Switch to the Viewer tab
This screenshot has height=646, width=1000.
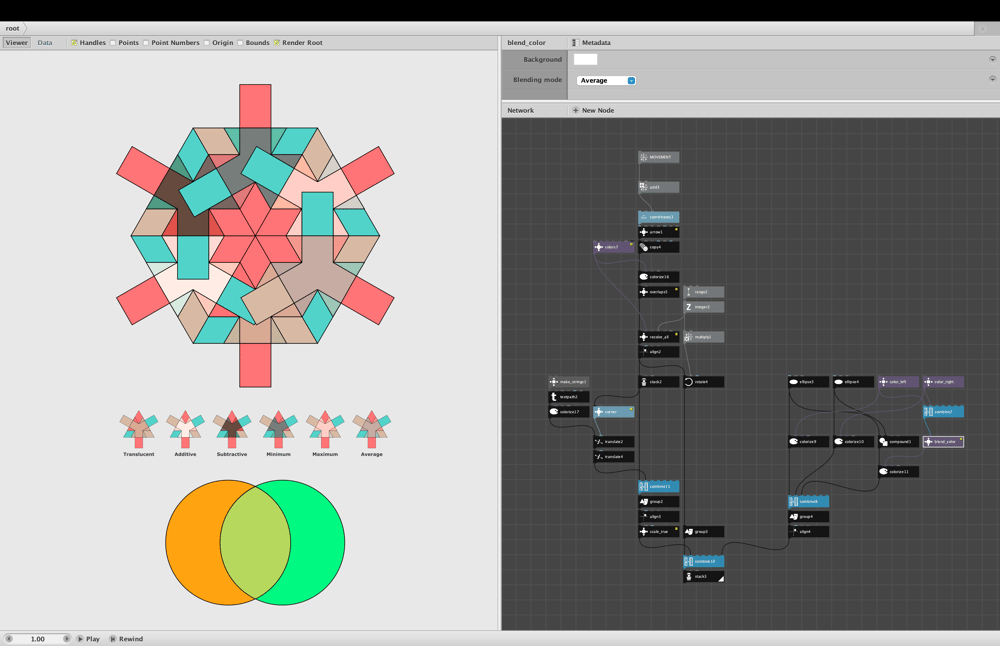17,43
